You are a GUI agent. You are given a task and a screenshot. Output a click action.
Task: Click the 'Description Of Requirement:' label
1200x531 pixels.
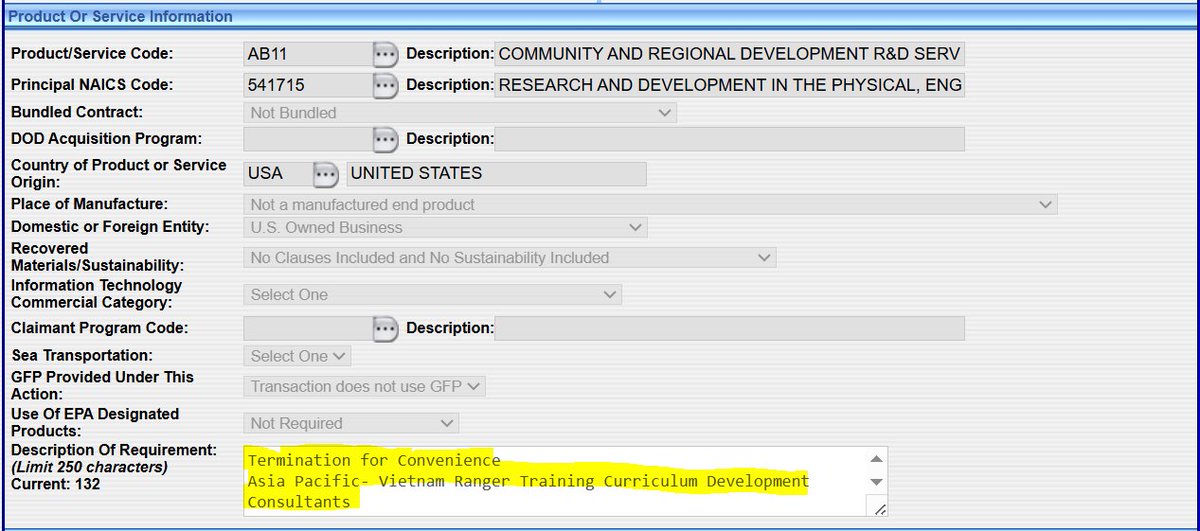click(x=114, y=449)
